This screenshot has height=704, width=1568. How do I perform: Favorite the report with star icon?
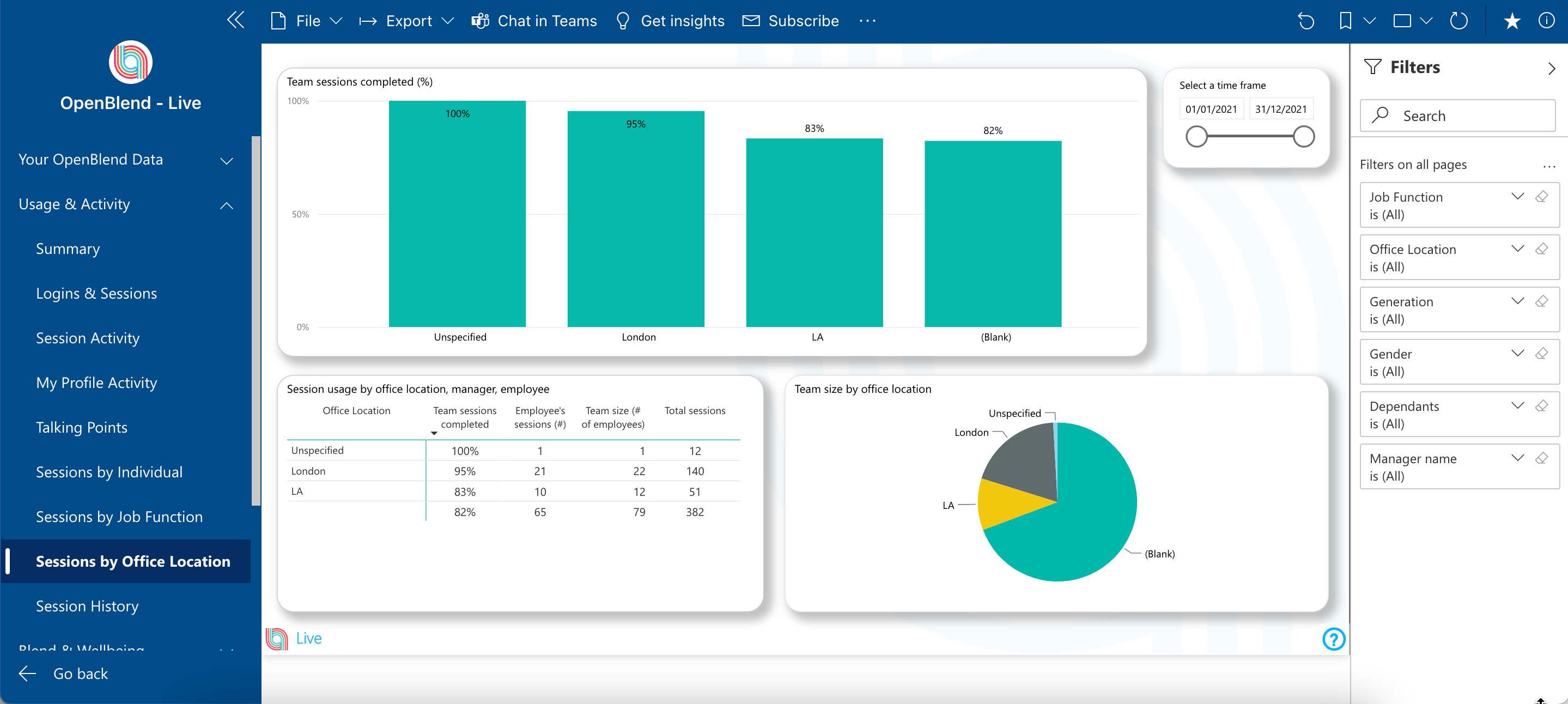tap(1511, 21)
